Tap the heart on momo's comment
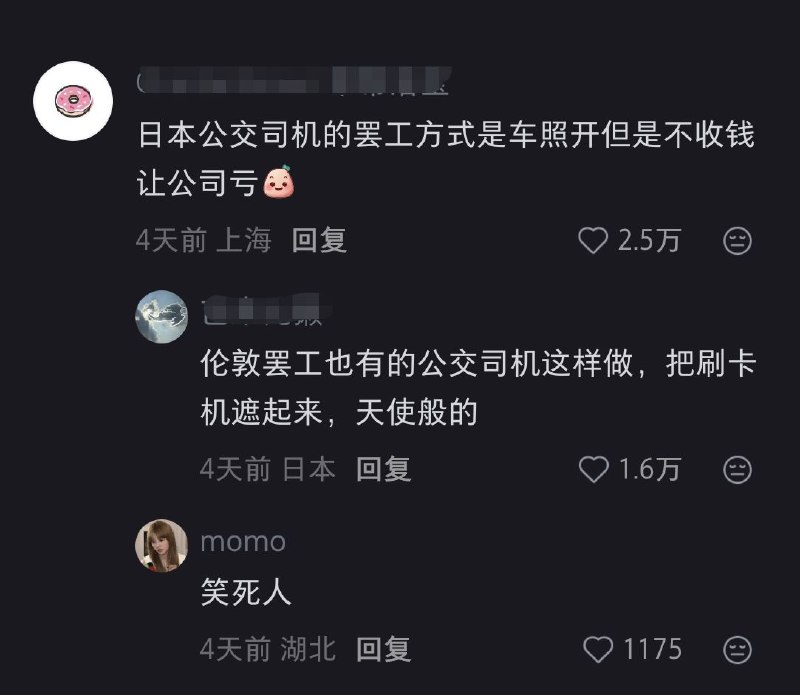The image size is (800, 695). click(x=597, y=650)
